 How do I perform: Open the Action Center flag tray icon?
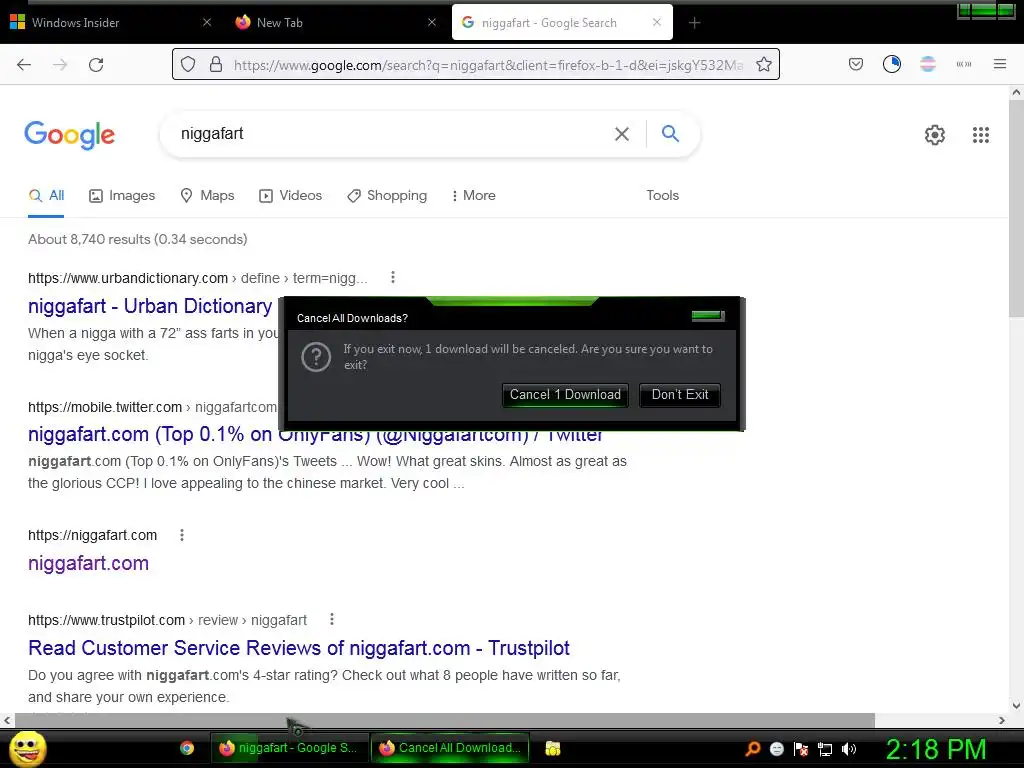[x=801, y=748]
